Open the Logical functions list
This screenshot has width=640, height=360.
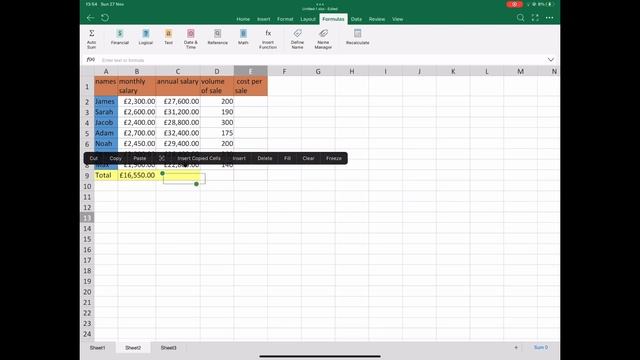click(146, 37)
